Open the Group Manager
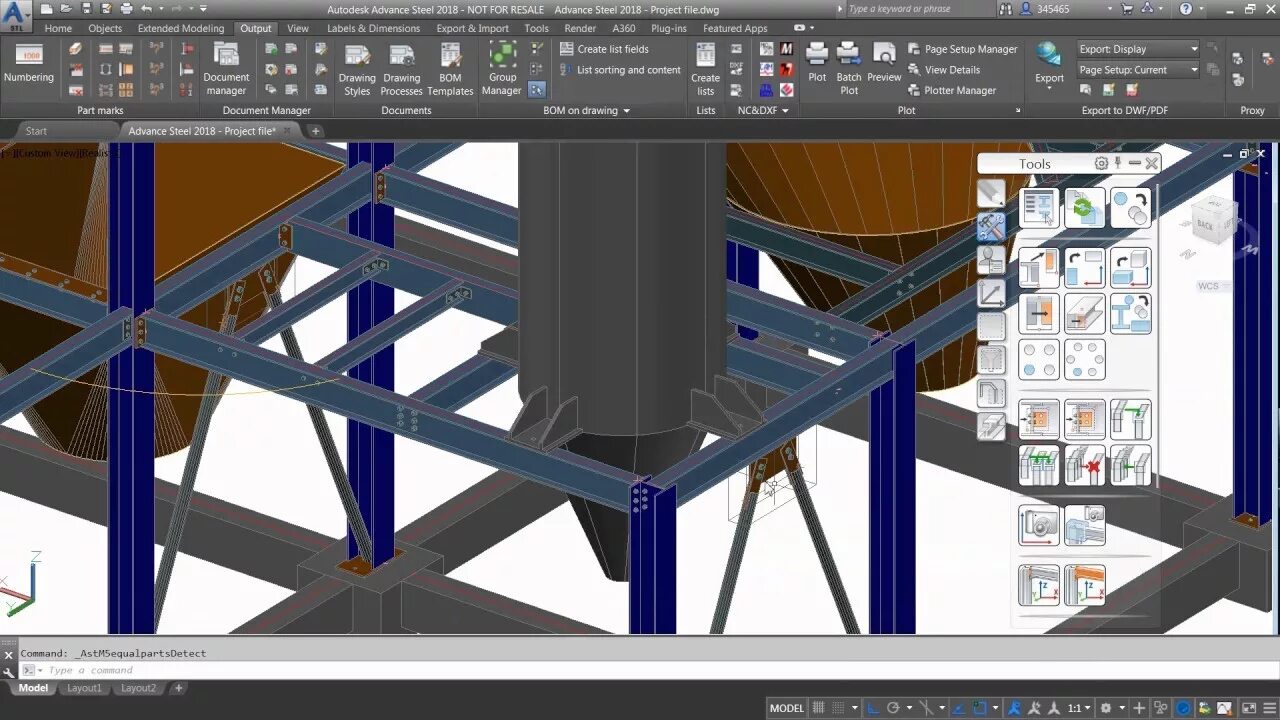The image size is (1280, 720). (x=502, y=70)
